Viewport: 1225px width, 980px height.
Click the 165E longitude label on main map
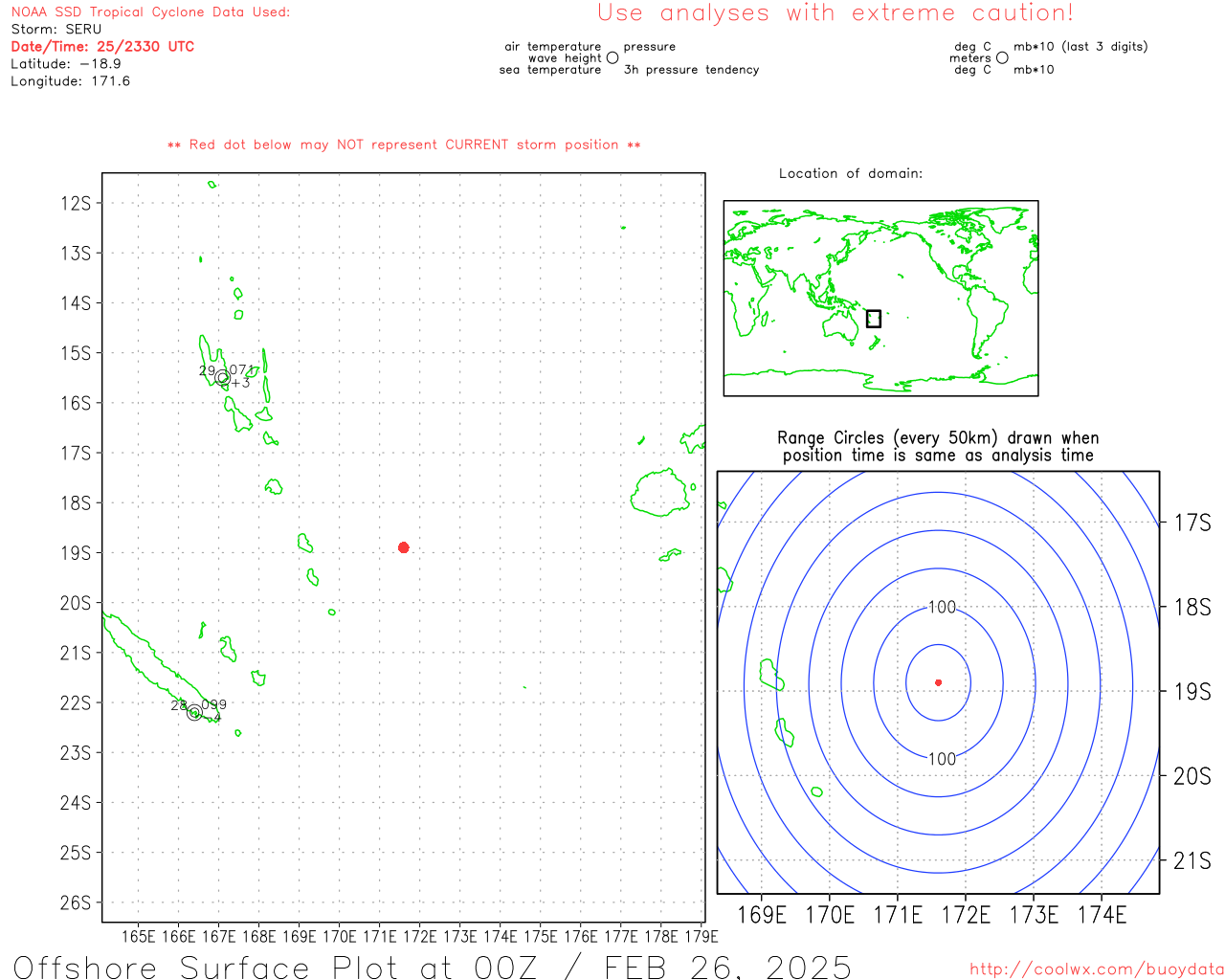139,936
